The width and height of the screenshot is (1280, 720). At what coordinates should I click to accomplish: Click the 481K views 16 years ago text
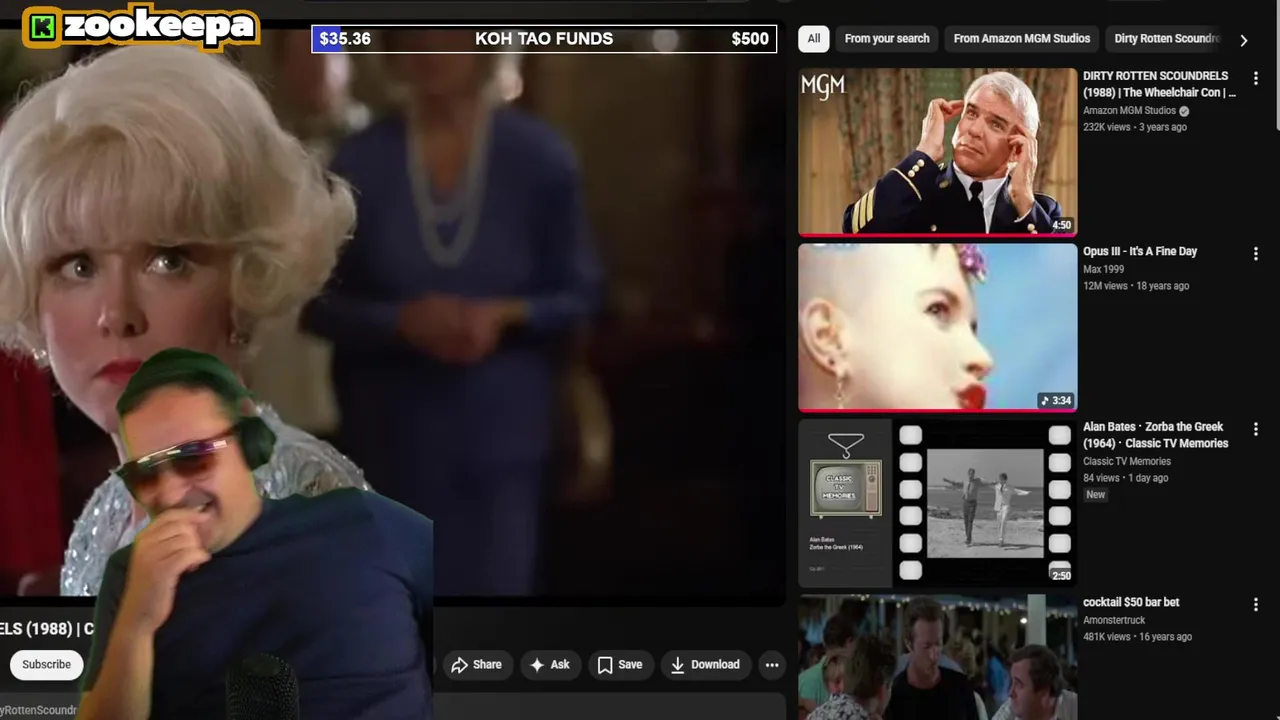1137,637
